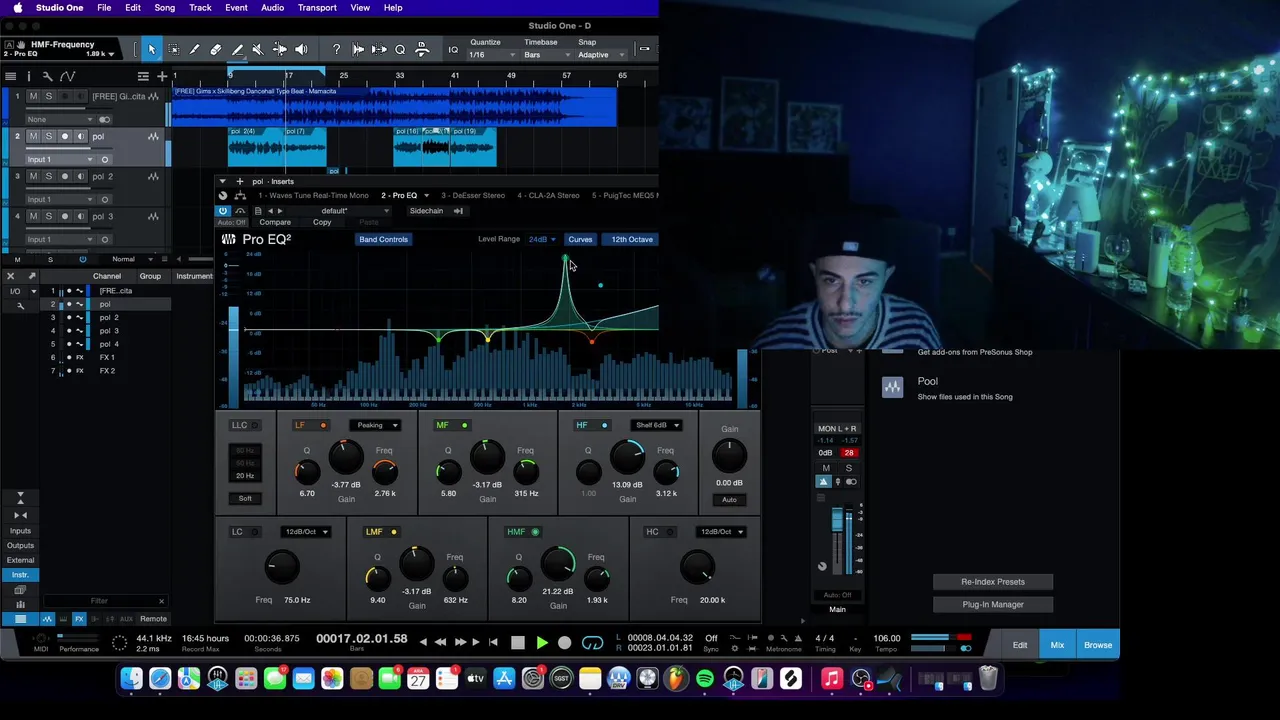Viewport: 1280px width, 720px height.
Task: Enable the HC high cut filter
Action: click(671, 532)
